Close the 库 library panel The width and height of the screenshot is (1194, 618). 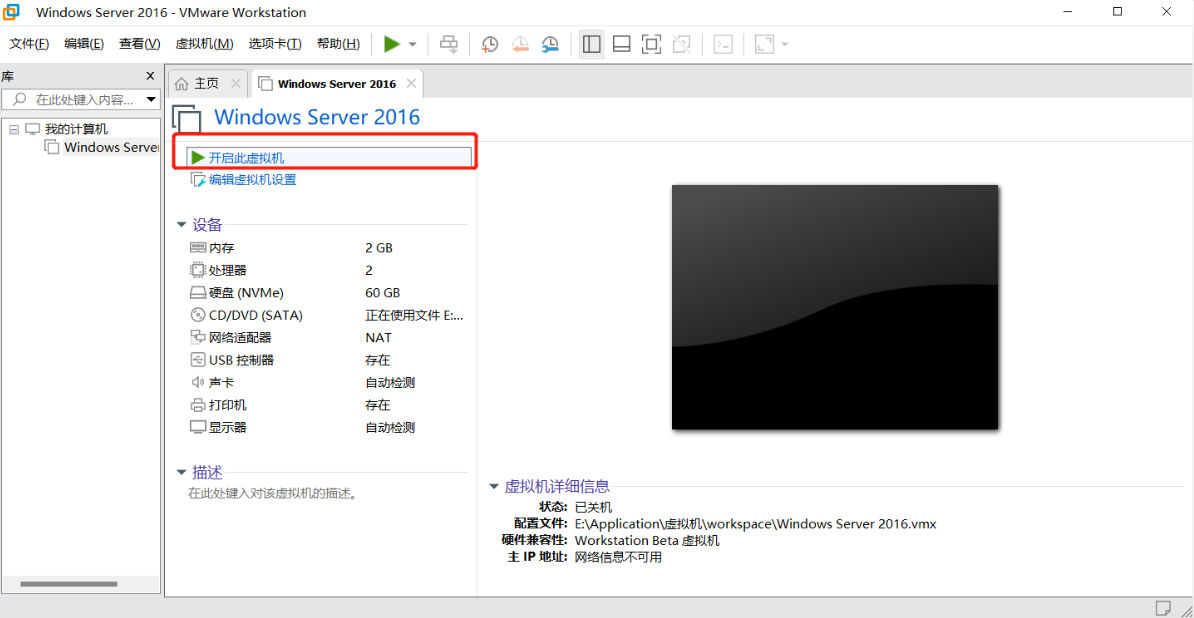click(151, 76)
